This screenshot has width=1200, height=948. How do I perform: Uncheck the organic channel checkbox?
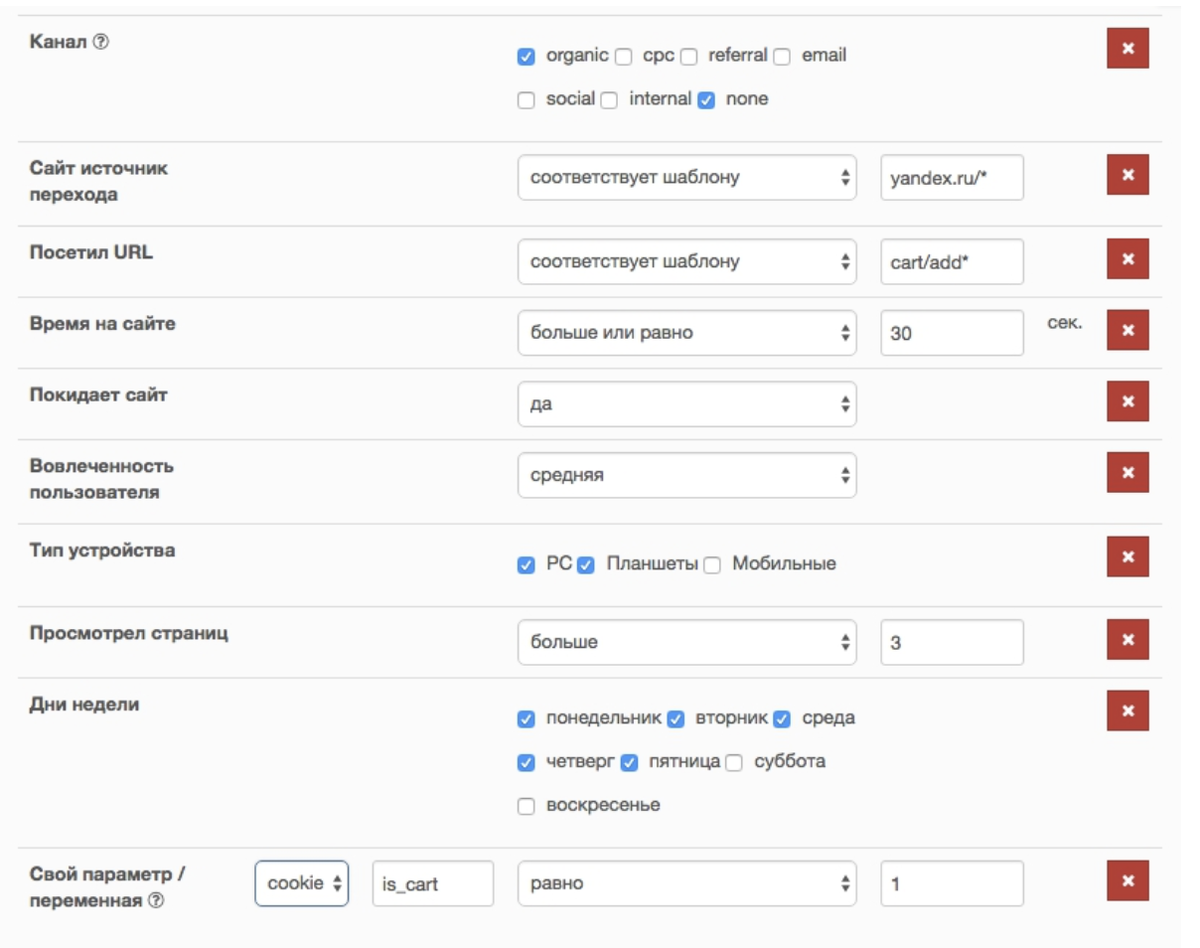pyautogui.click(x=526, y=57)
